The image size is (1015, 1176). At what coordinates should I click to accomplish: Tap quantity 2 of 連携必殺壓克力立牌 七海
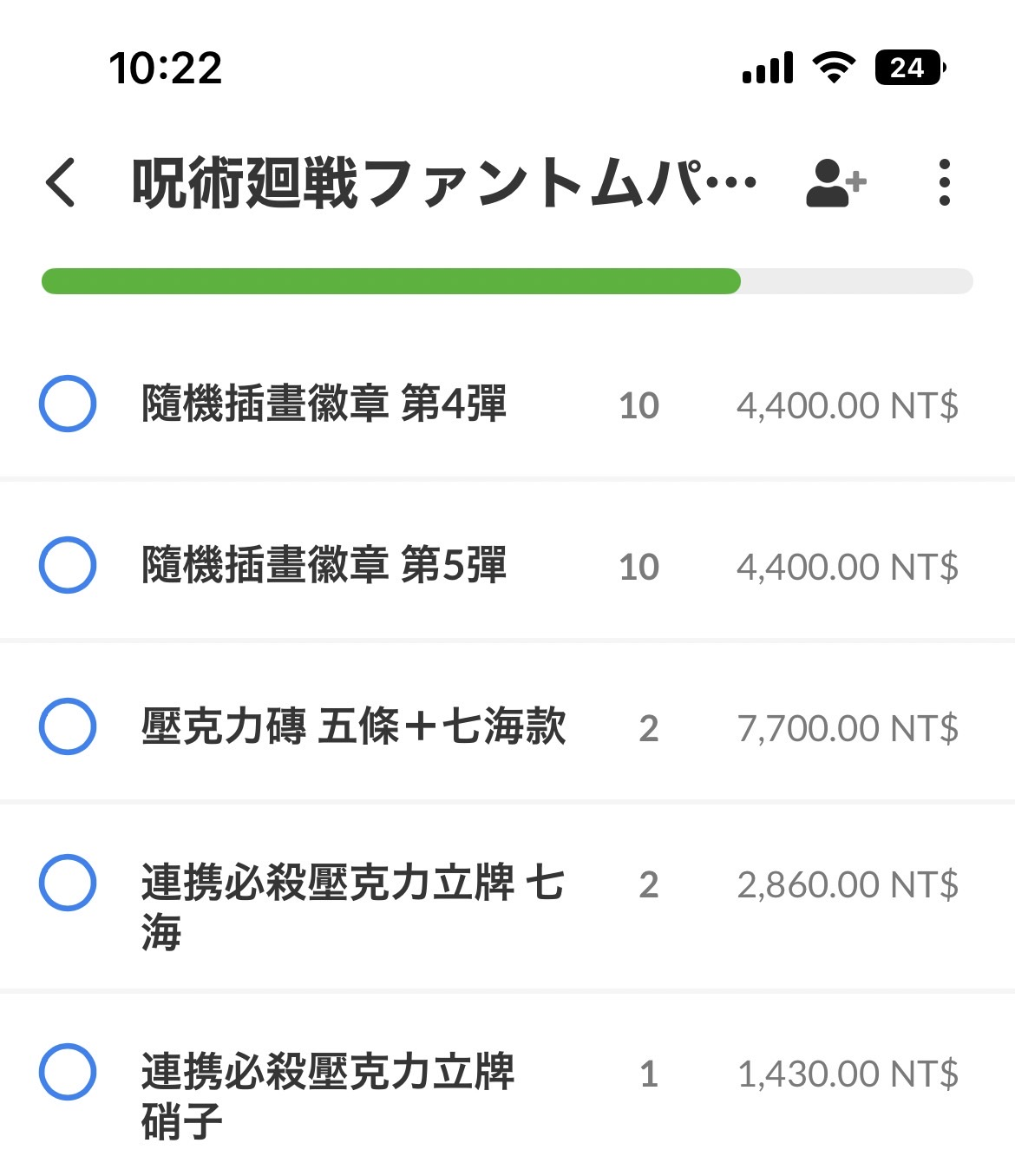tap(649, 884)
